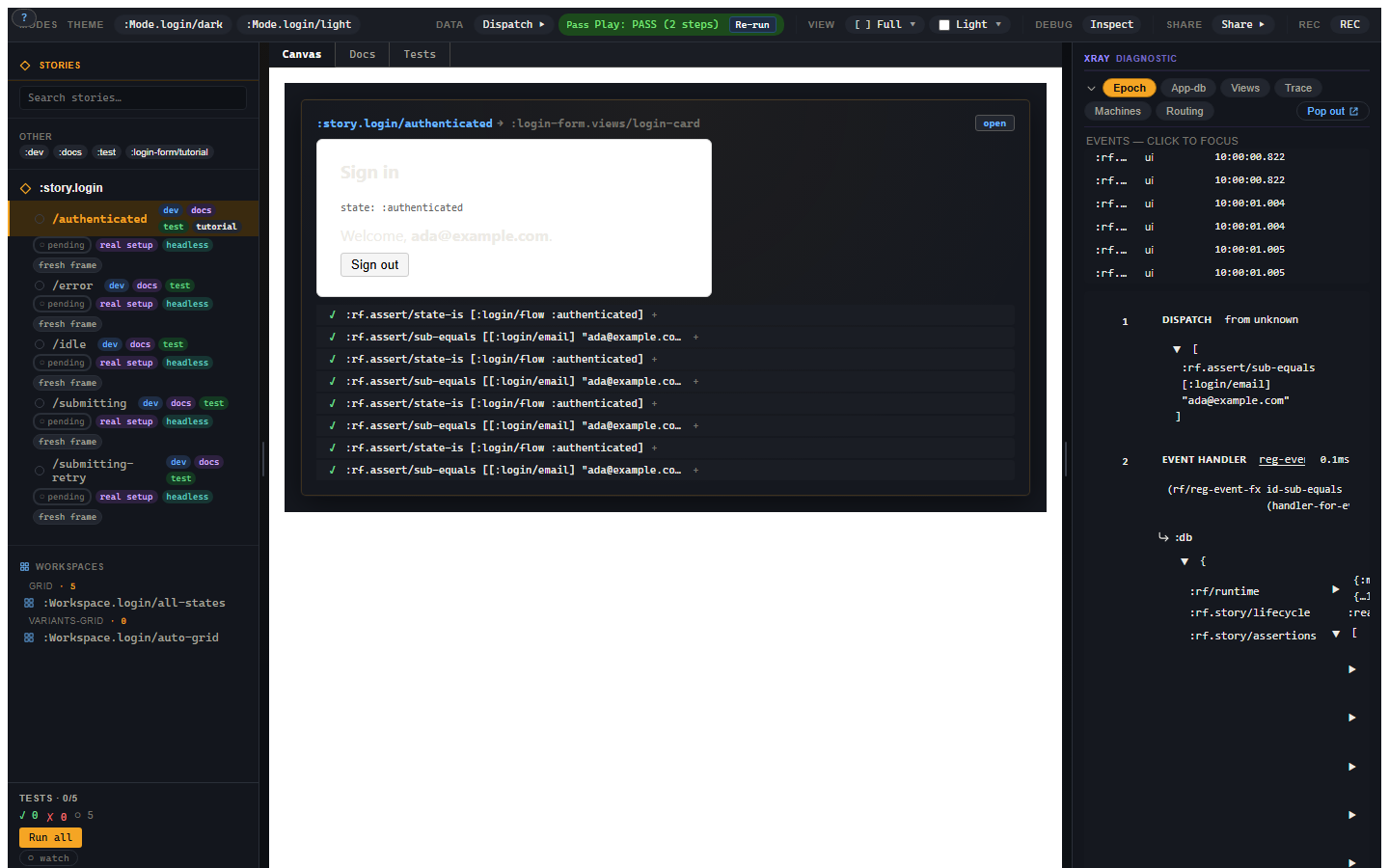
Task: Click the Re-run button
Action: 752,25
